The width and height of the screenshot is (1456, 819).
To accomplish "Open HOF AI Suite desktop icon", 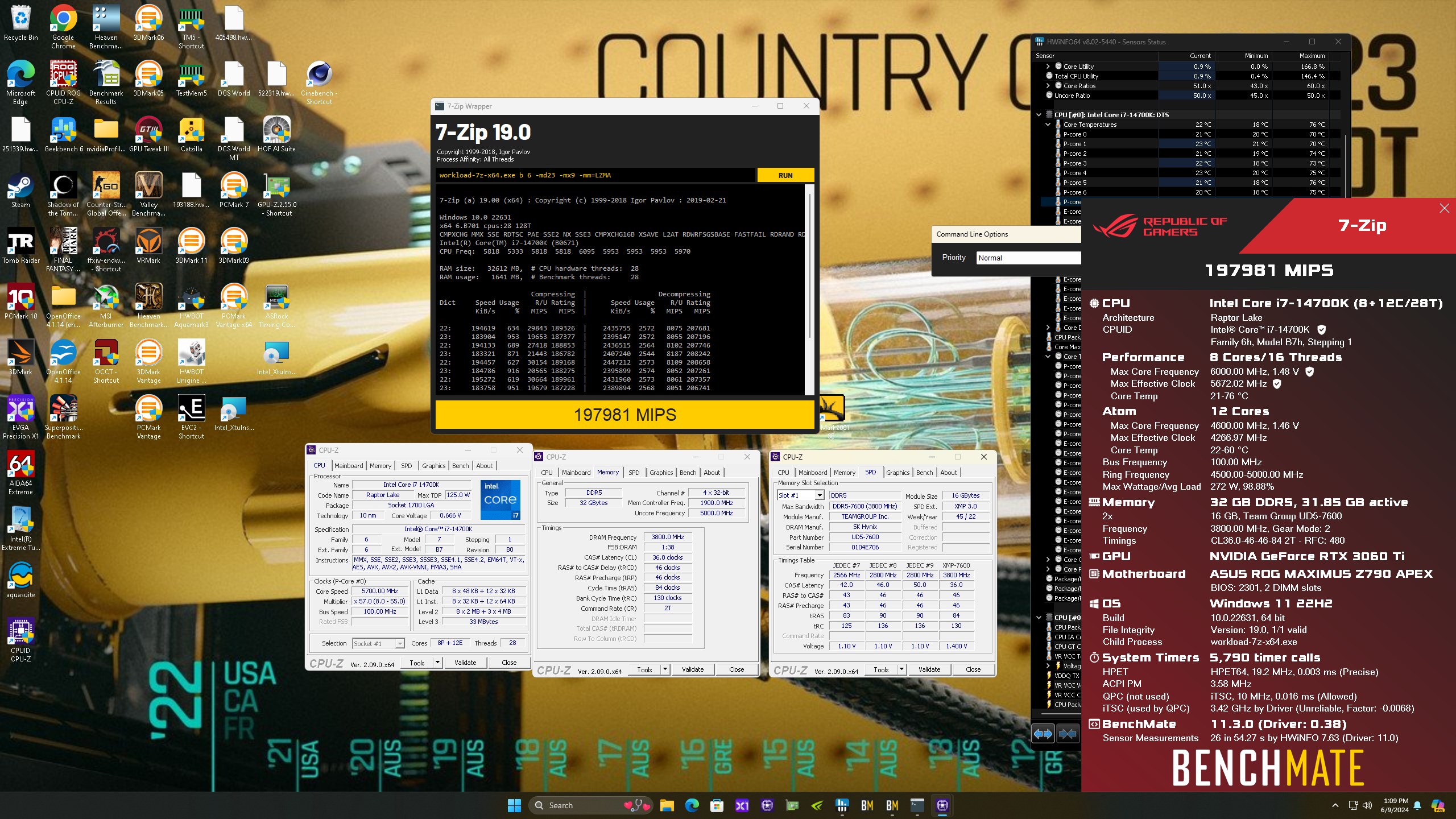I will click(276, 135).
